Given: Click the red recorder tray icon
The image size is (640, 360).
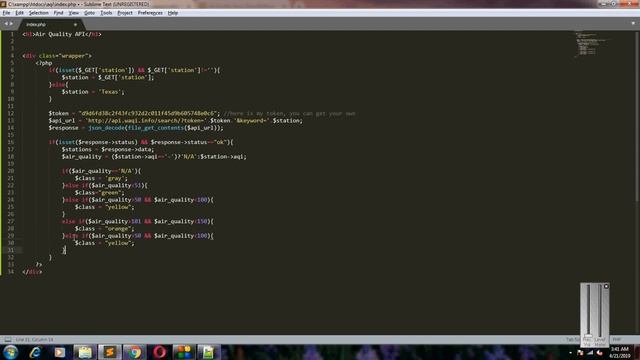Looking at the screenshot, I should pyautogui.click(x=599, y=353).
